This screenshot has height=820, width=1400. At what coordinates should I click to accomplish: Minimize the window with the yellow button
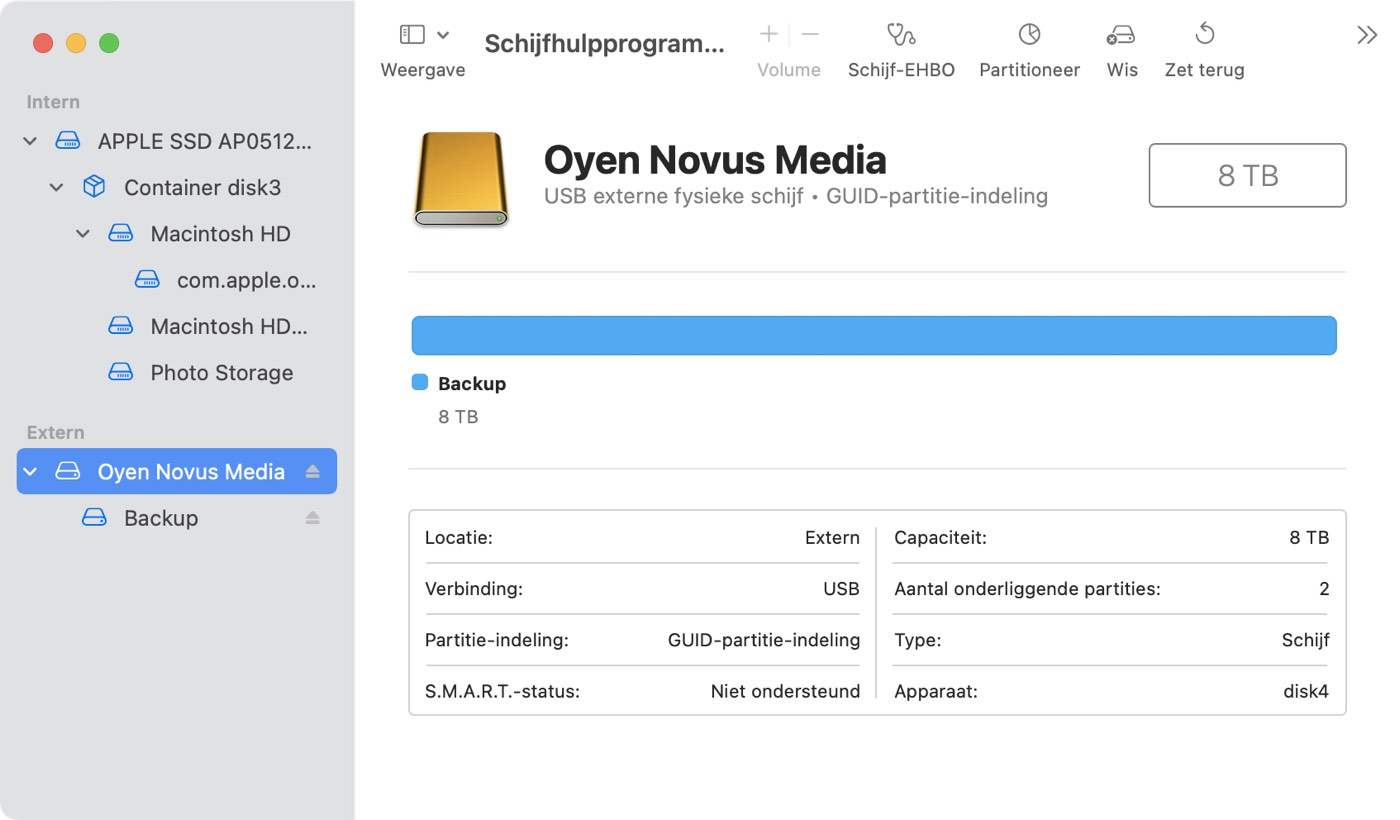76,43
